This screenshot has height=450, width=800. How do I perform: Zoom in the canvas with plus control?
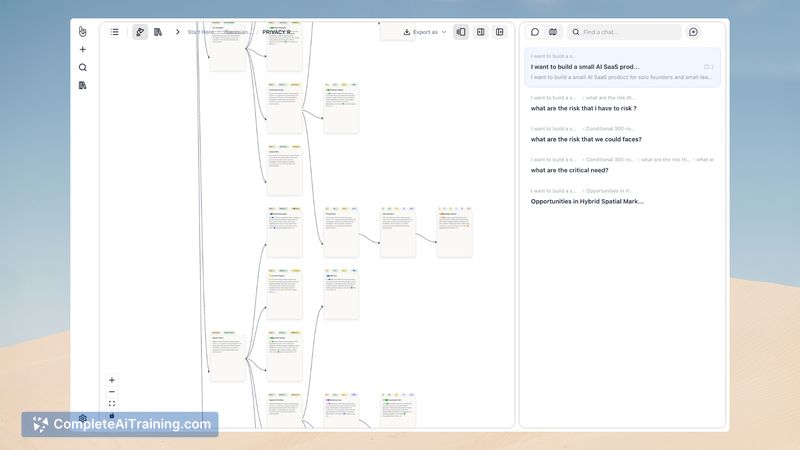(112, 380)
